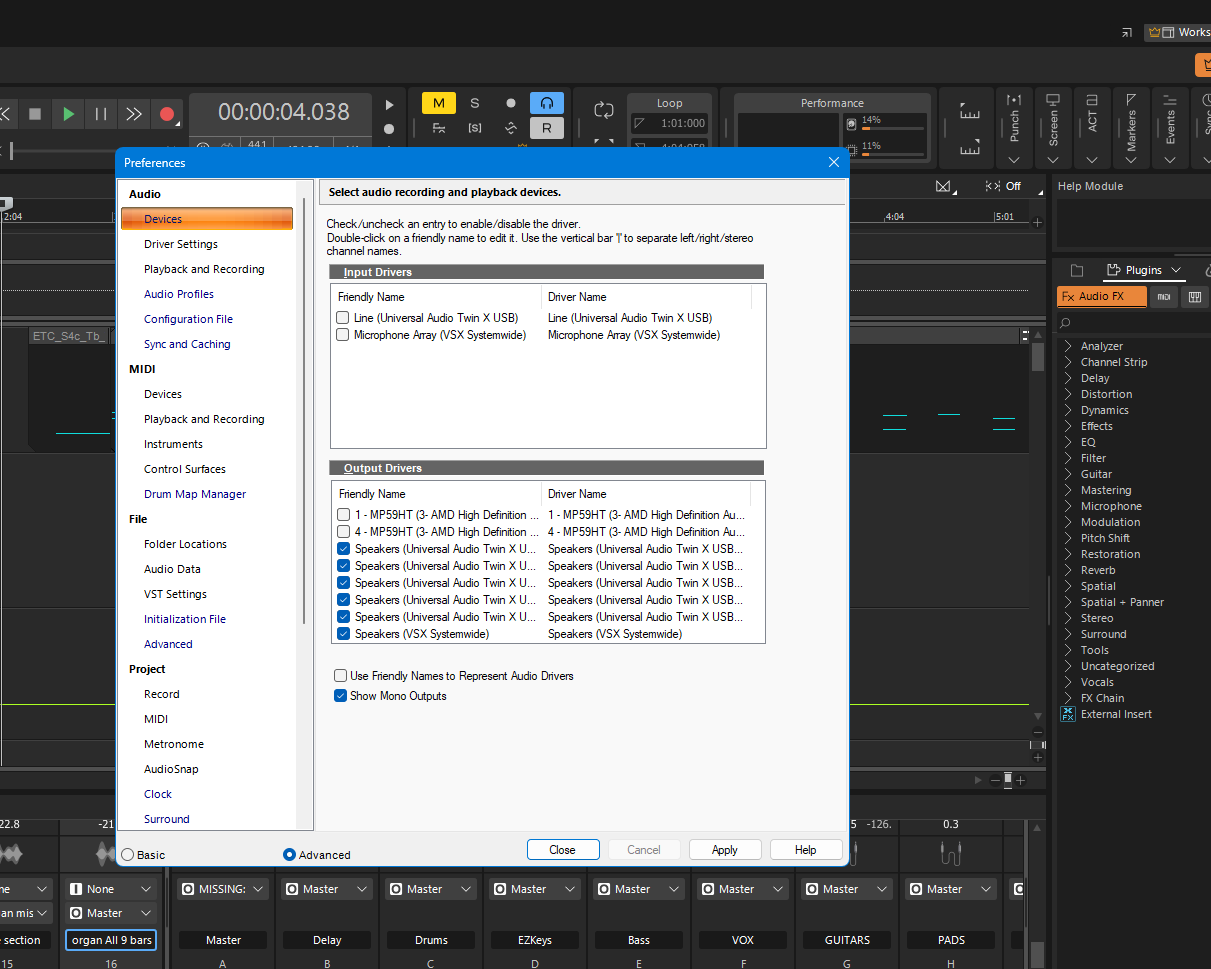Toggle the Loop on/off arrows icon
The width and height of the screenshot is (1211, 969).
pyautogui.click(x=603, y=110)
